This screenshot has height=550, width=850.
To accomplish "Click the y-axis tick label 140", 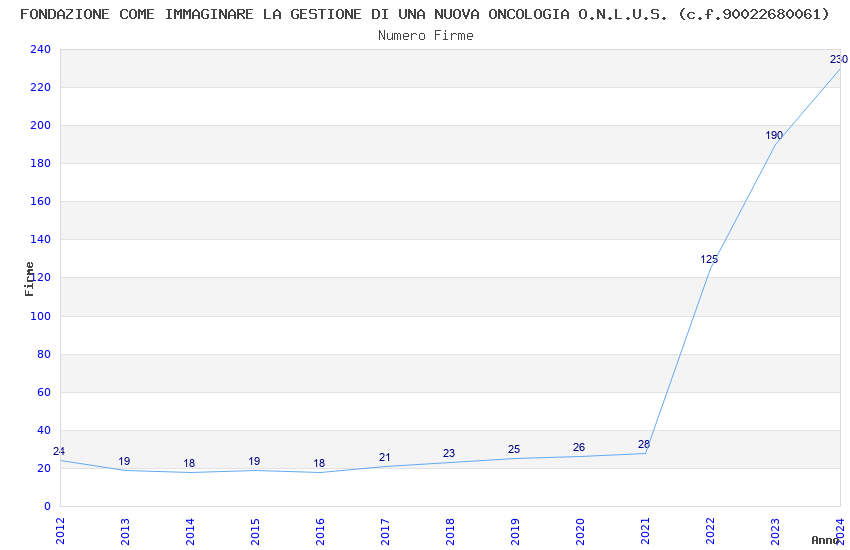I will pos(41,239).
